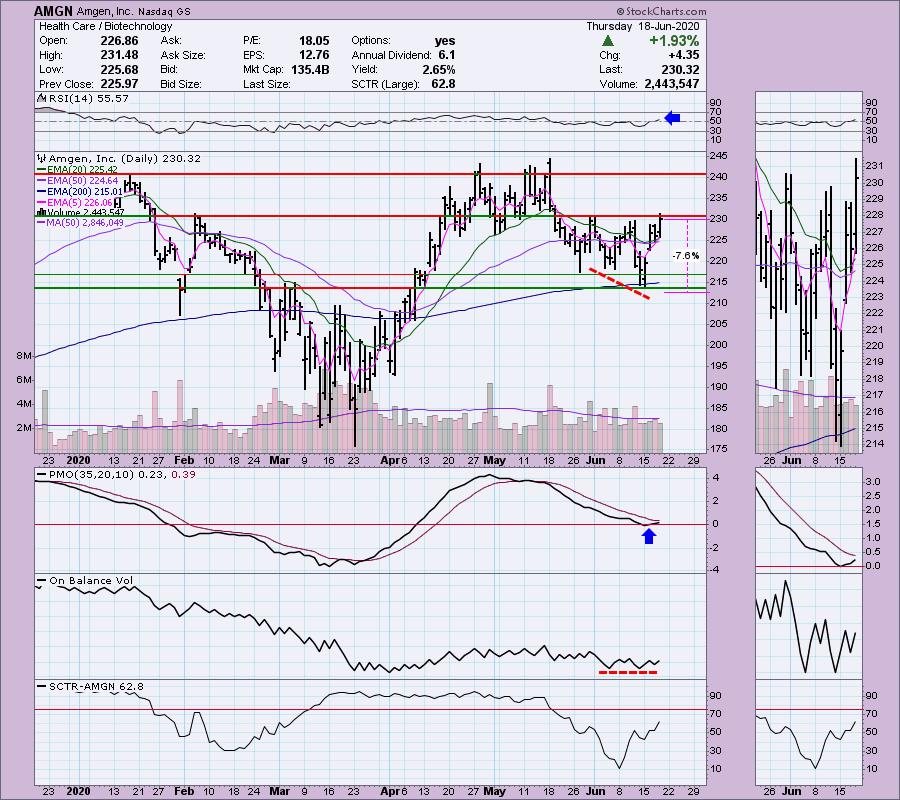This screenshot has width=900, height=800.
Task: Click the Prev Close value 225.97
Action: [x=119, y=84]
